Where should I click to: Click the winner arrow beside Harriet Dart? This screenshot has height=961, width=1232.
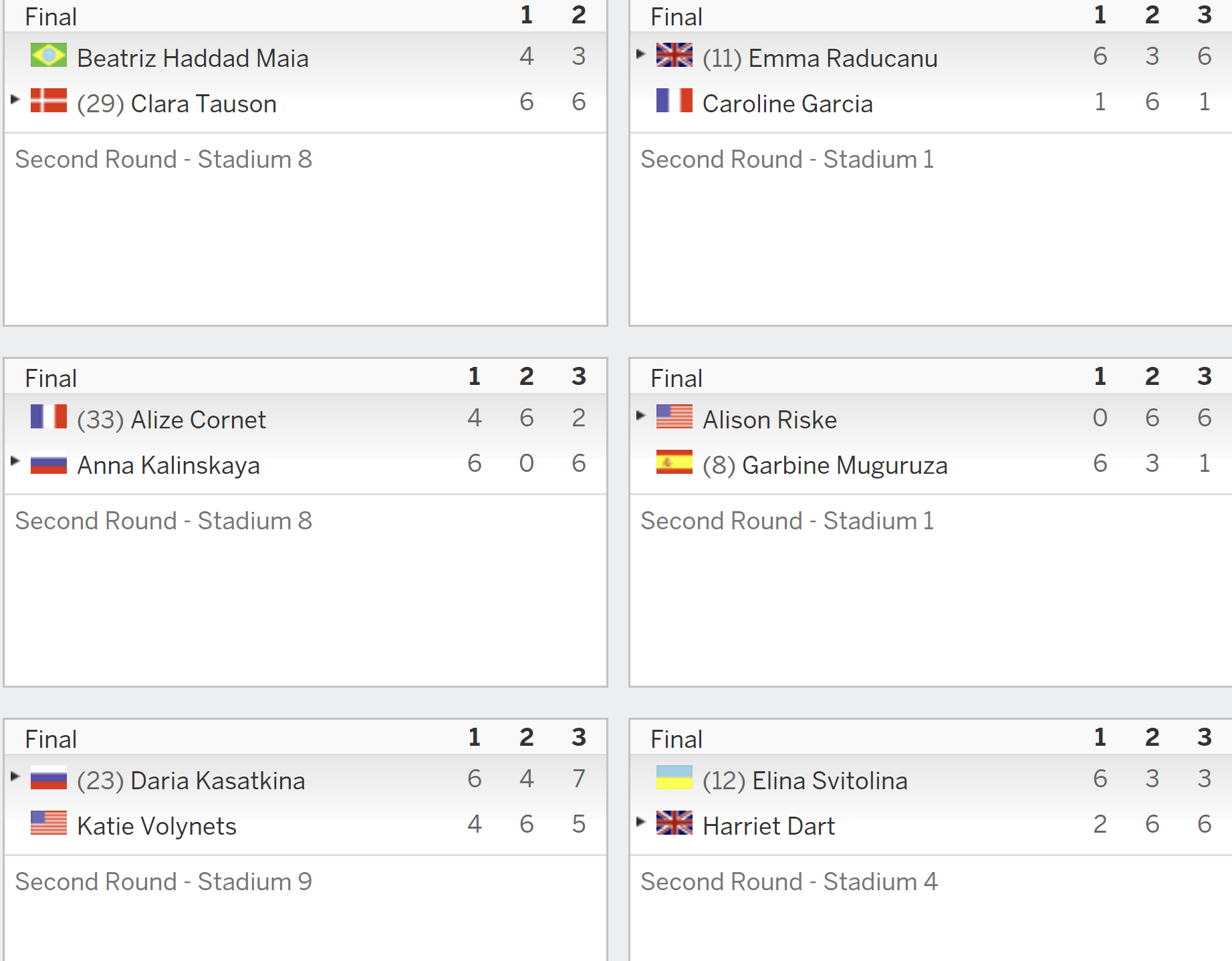pyautogui.click(x=641, y=822)
